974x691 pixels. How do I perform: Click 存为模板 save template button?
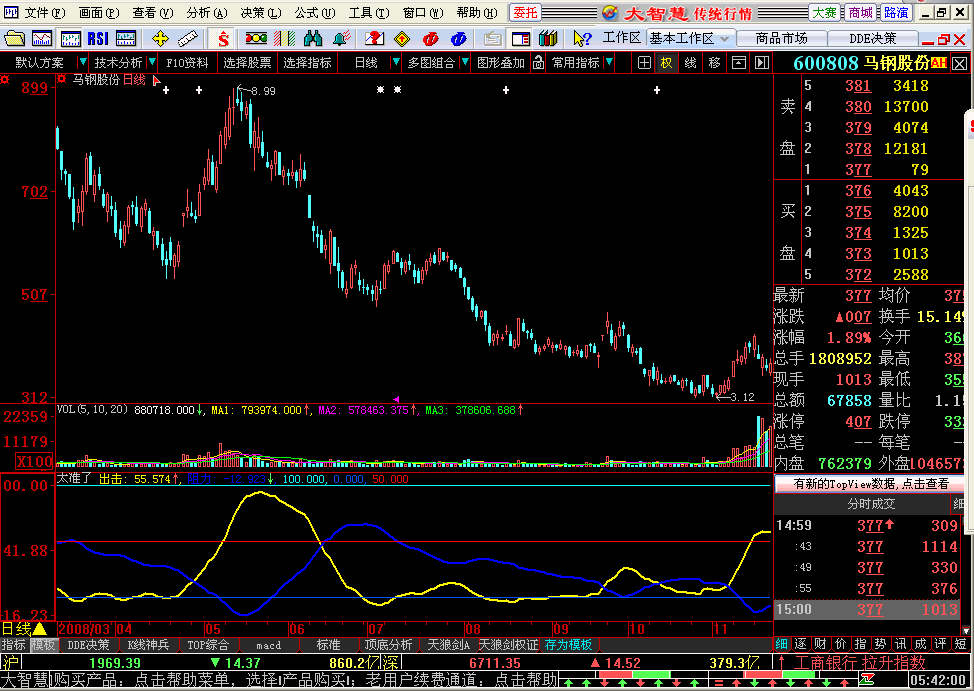[568, 645]
